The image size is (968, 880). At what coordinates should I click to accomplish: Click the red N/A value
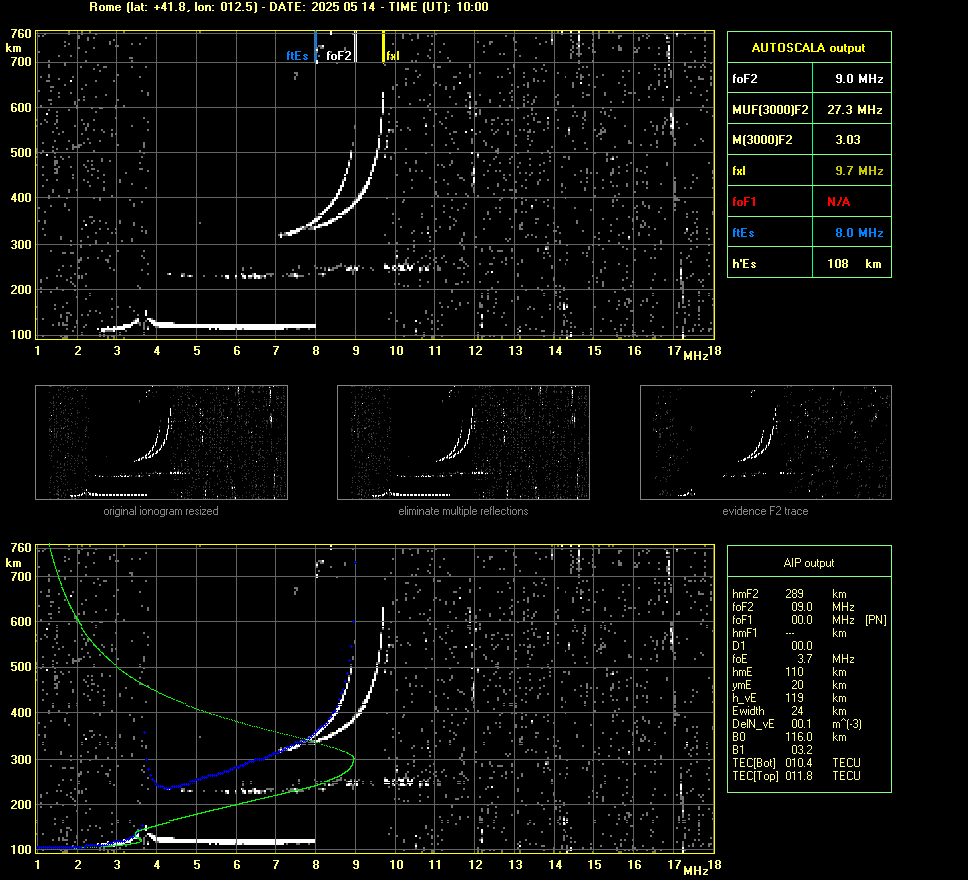coord(838,202)
